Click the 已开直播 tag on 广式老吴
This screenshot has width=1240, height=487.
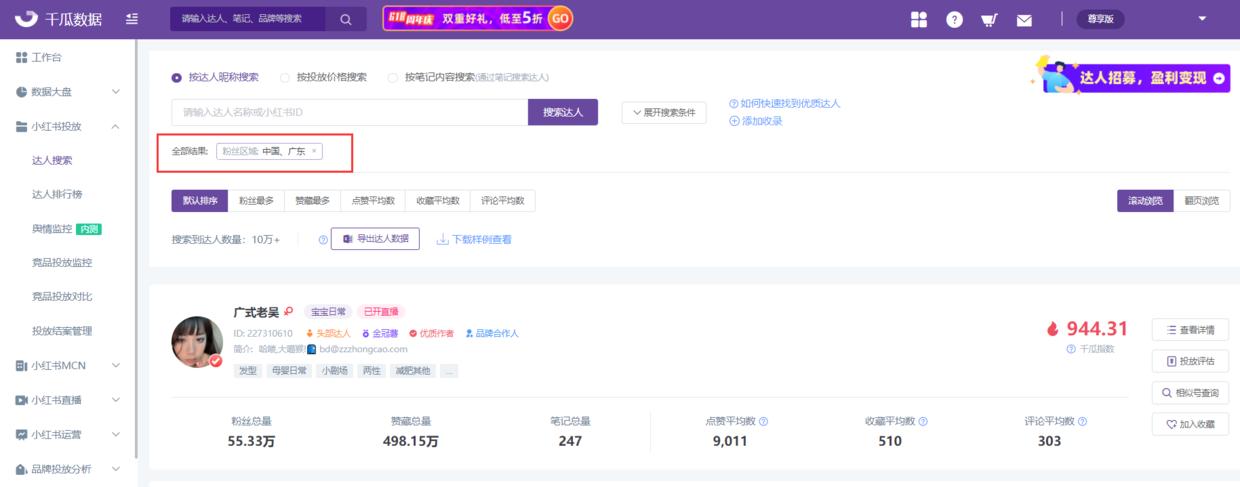[380, 312]
